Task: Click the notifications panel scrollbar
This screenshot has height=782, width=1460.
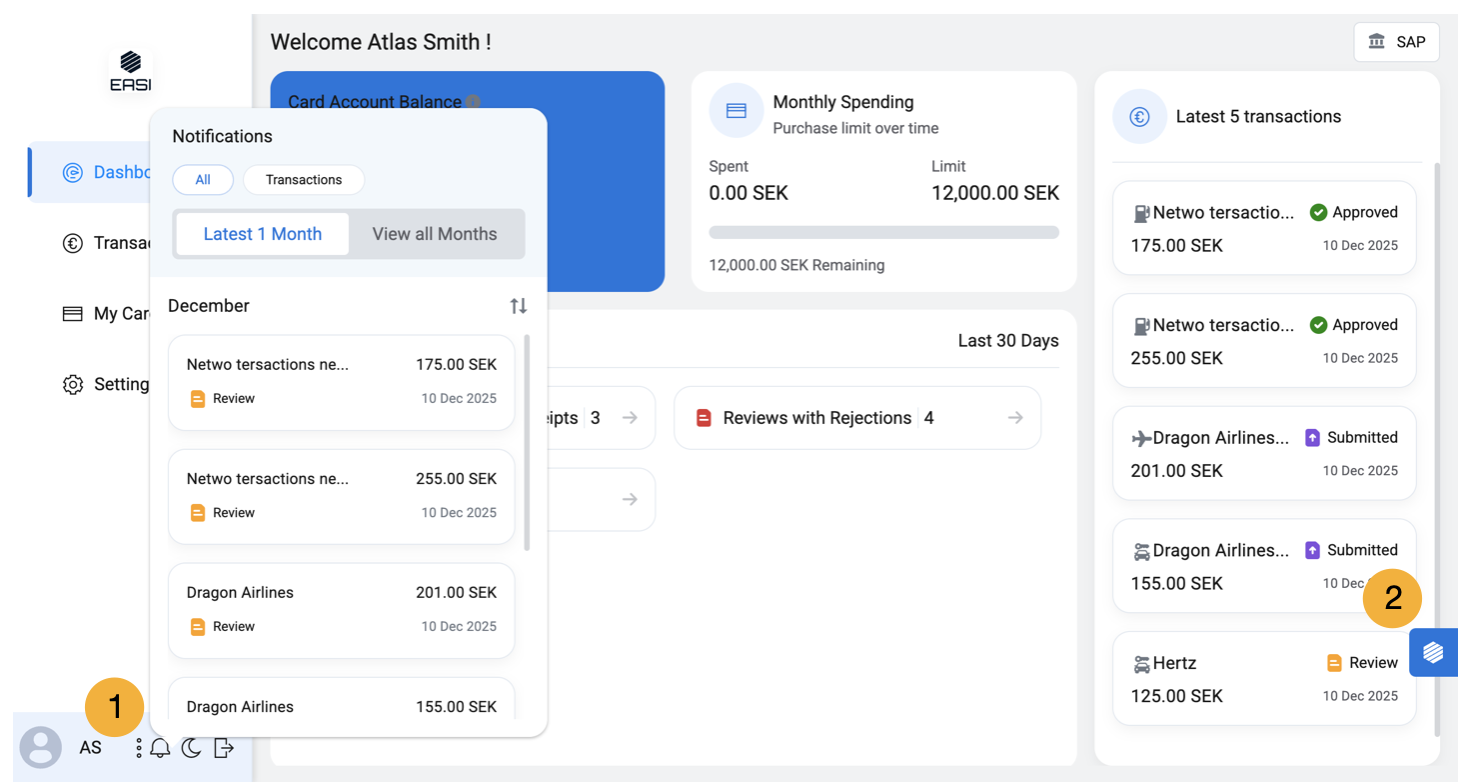Action: pos(527,442)
